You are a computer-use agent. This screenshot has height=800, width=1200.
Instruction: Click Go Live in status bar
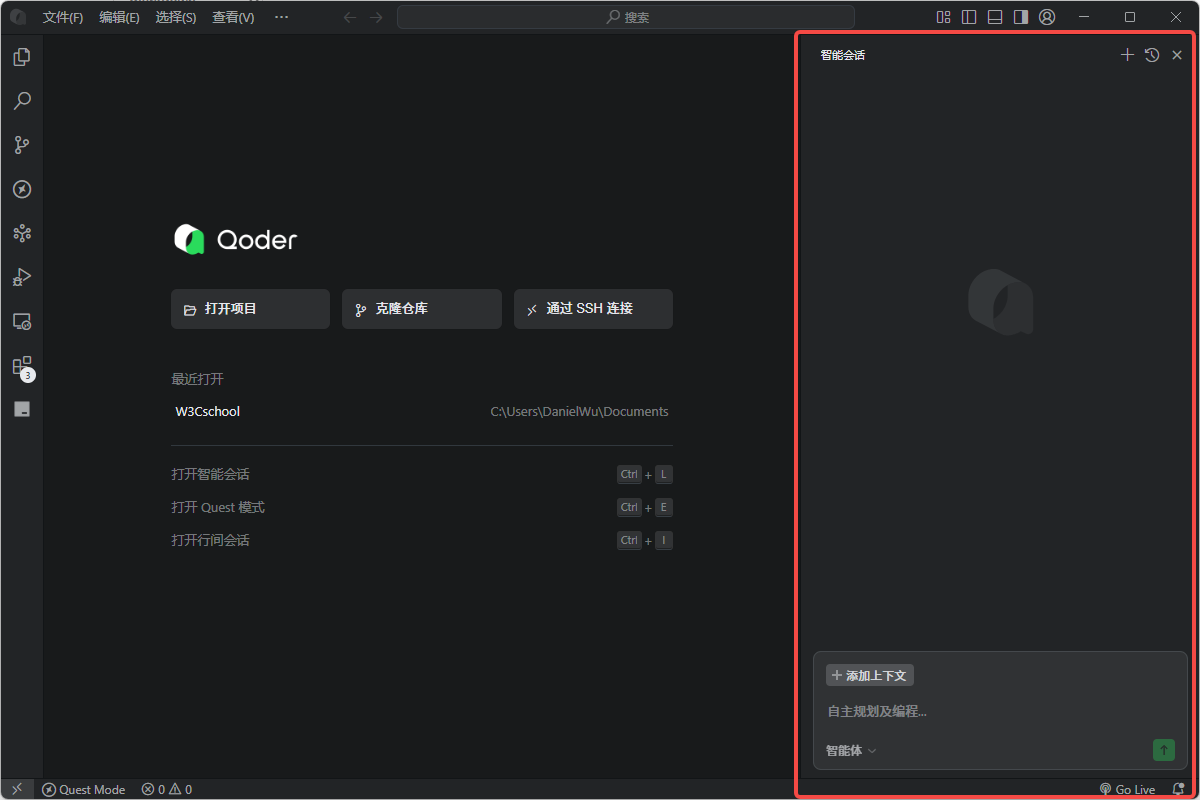click(x=1127, y=789)
